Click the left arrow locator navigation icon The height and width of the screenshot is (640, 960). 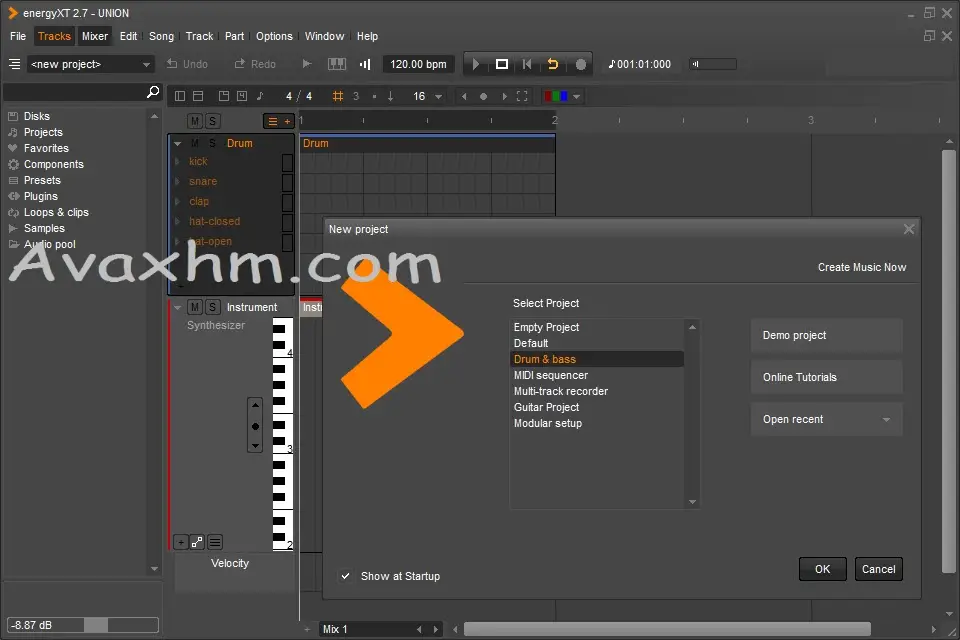coord(464,96)
